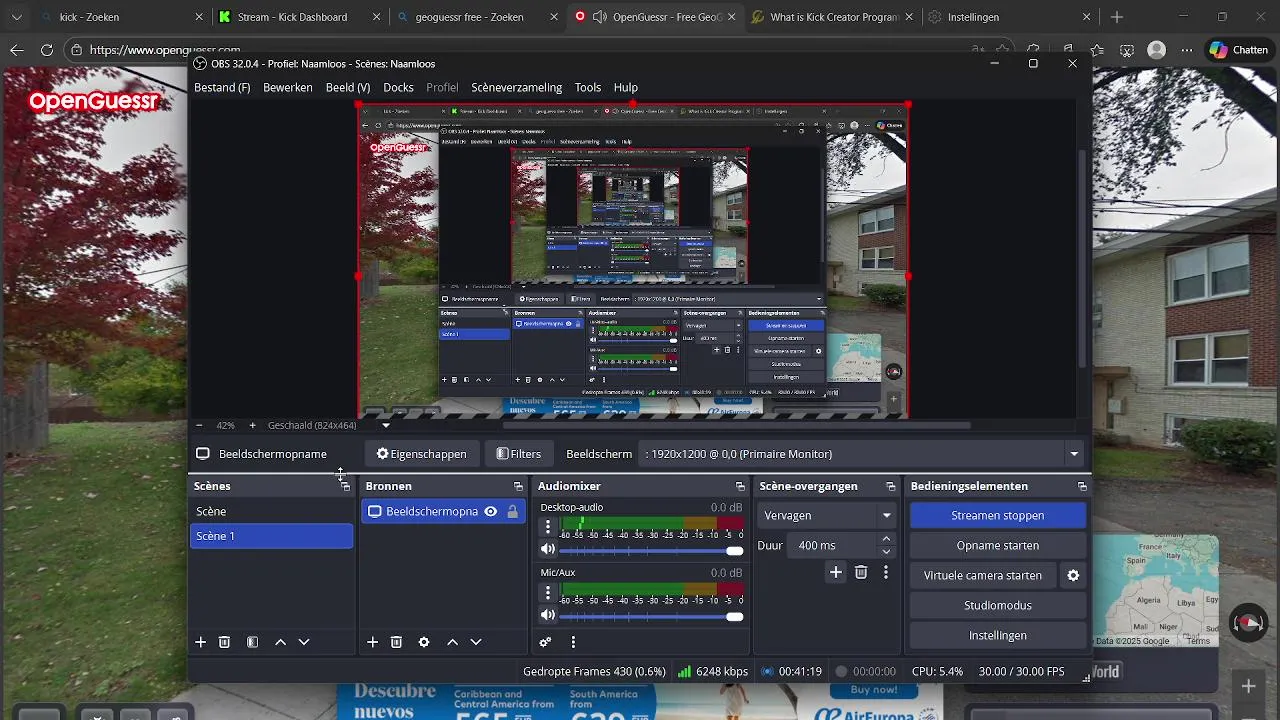Click Virtuele camera starten button

982,576
